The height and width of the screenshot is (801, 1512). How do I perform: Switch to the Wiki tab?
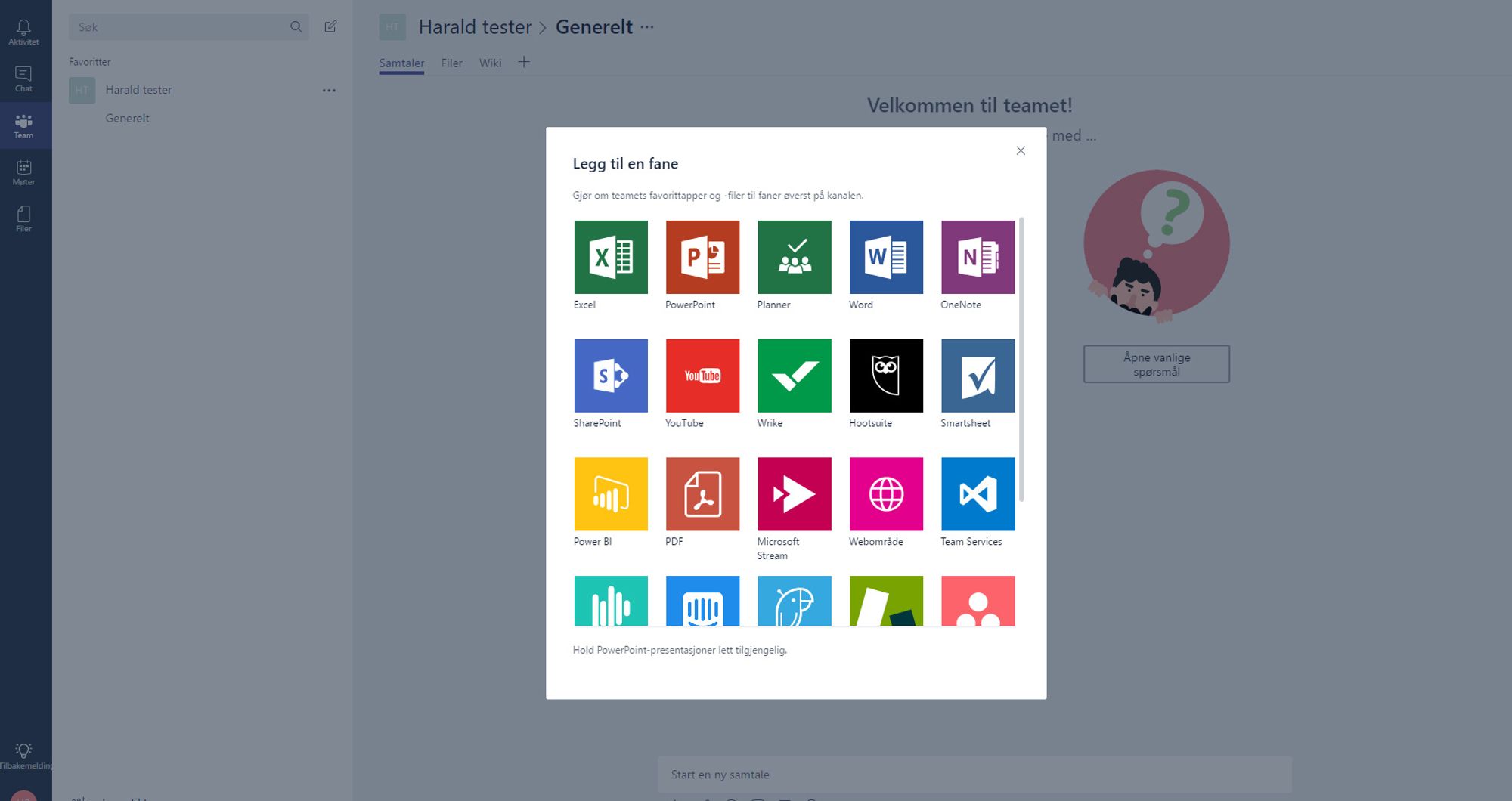(x=490, y=63)
